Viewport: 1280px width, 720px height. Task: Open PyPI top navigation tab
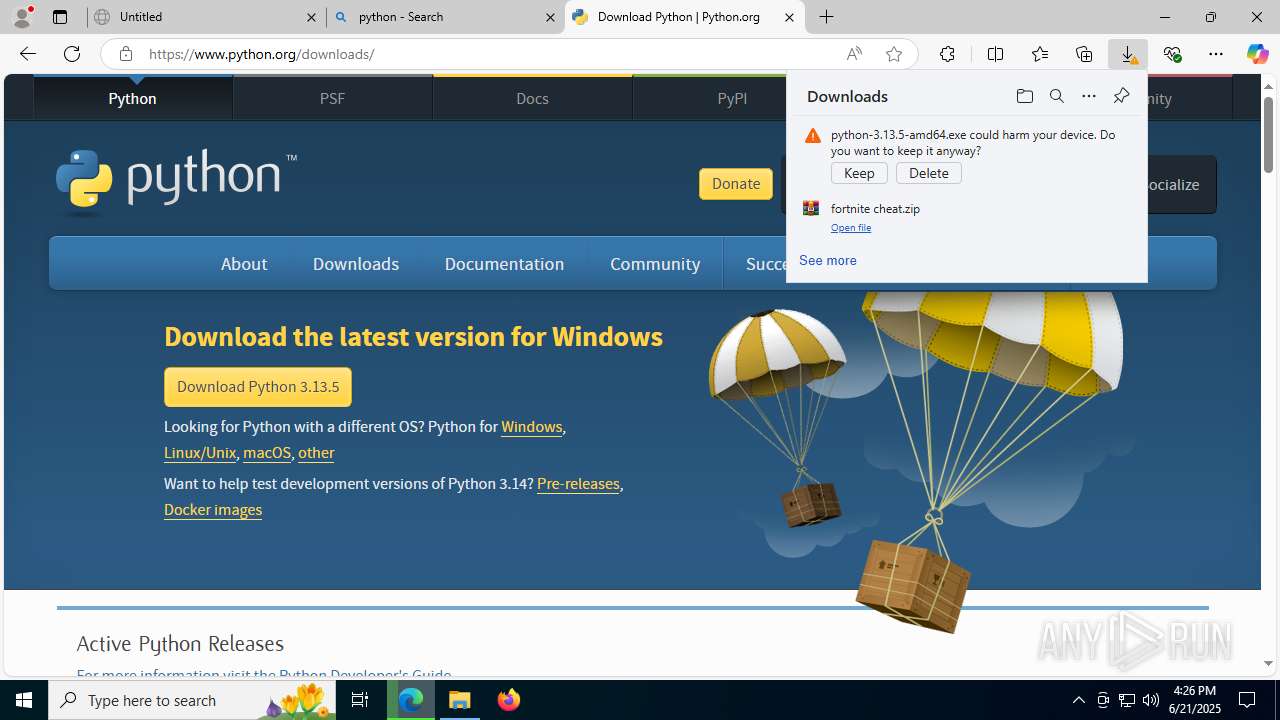[732, 98]
